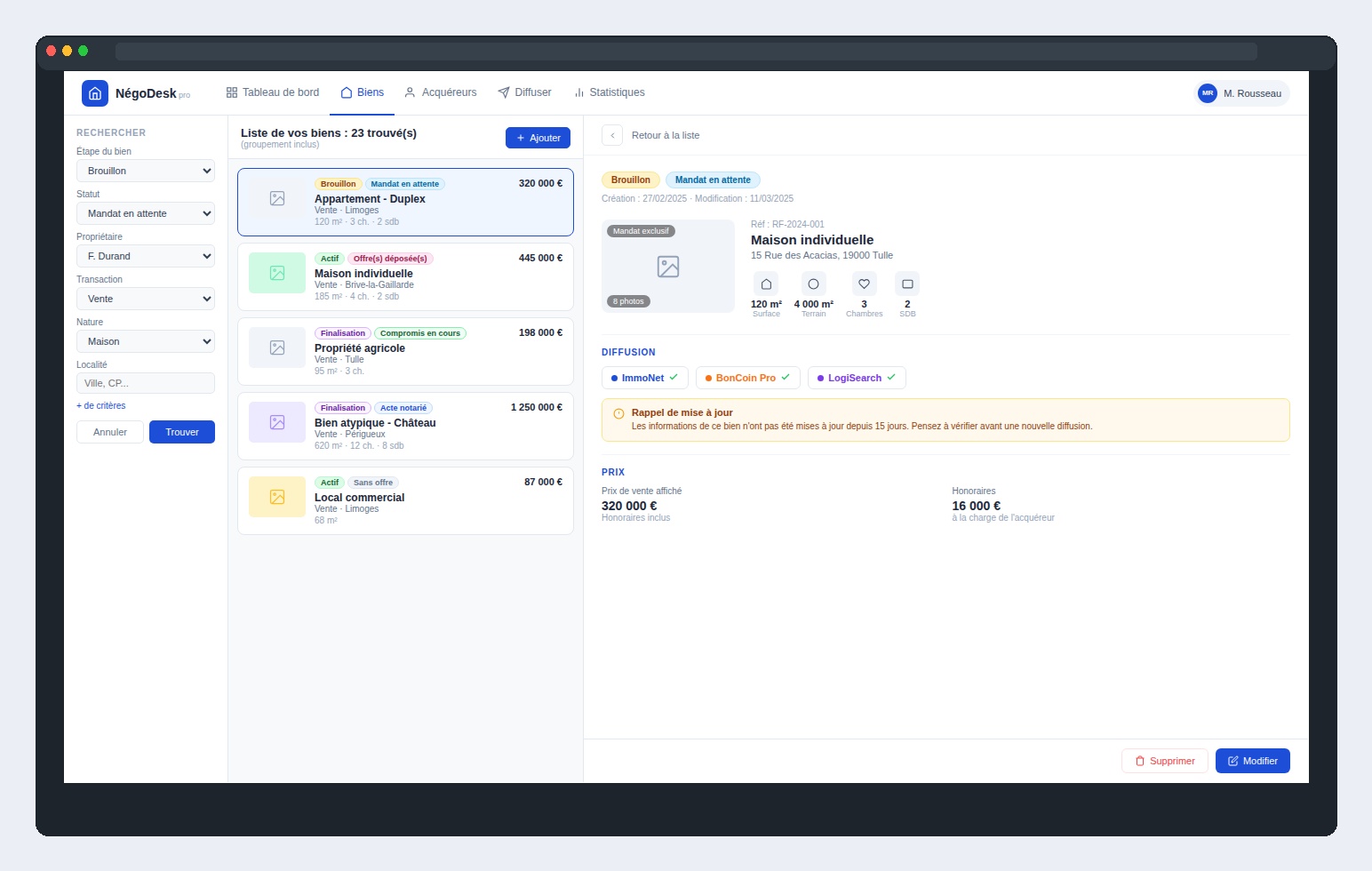Go to the Diffuser tab
The image size is (1372, 871).
pos(524,92)
